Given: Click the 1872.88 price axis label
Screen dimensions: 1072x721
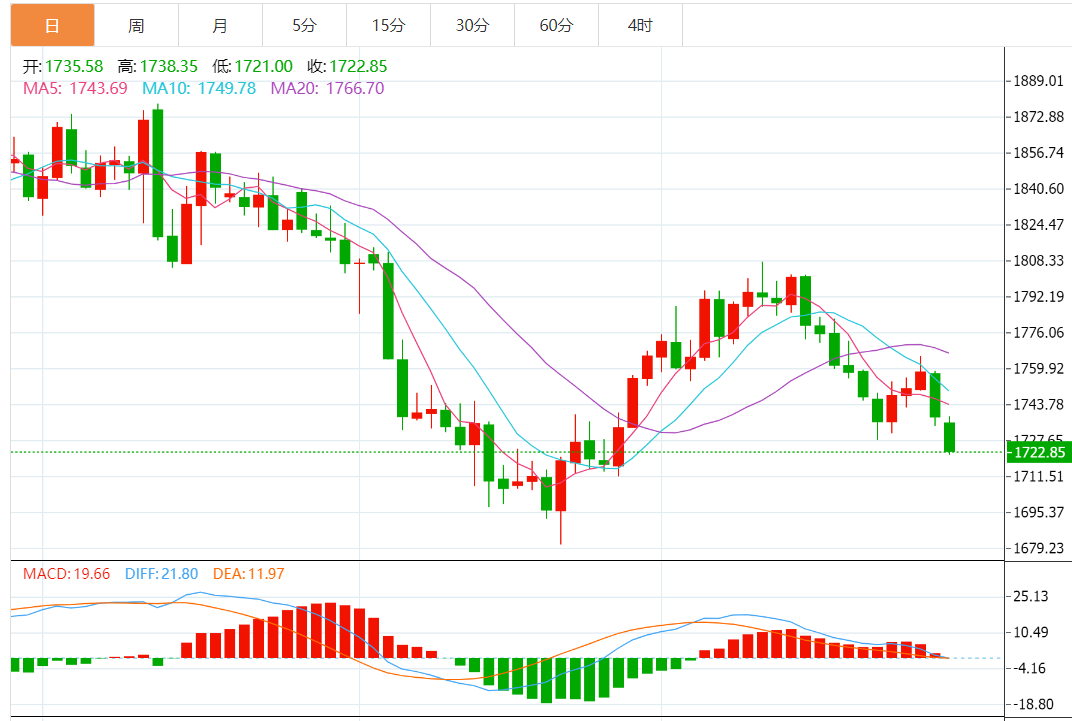Looking at the screenshot, I should pos(1038,117).
